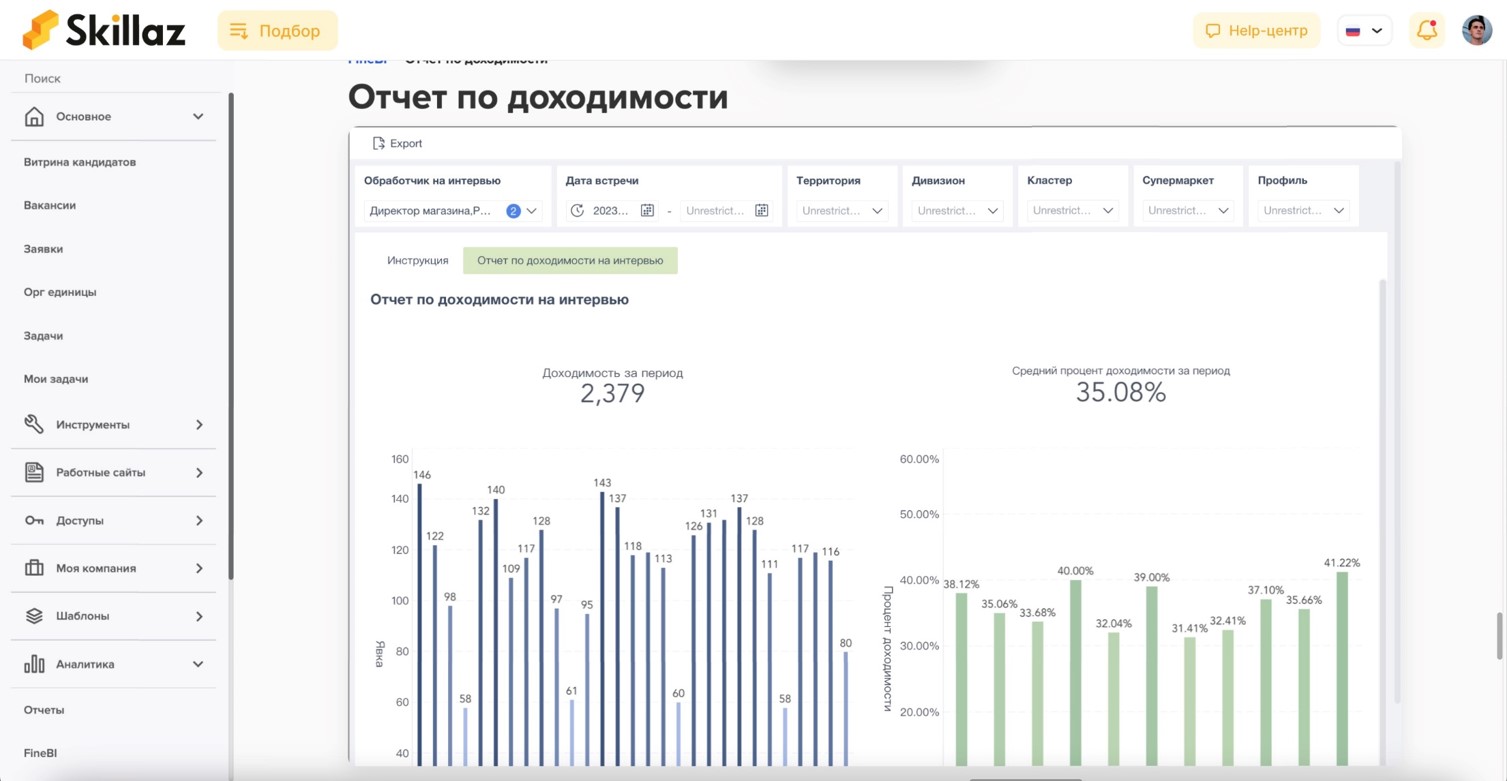
Task: Click the Поиск search field
Action: click(x=42, y=78)
